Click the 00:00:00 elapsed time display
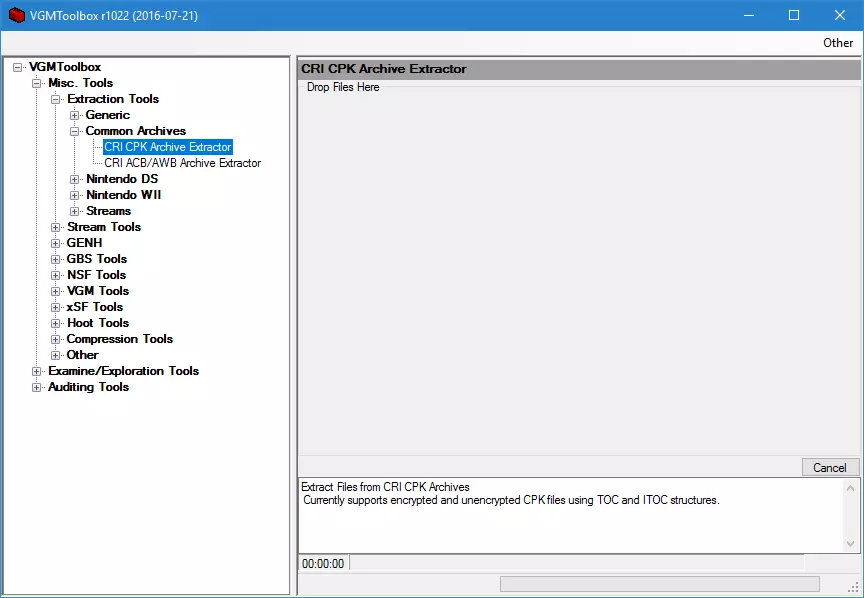864x598 pixels. 323,563
